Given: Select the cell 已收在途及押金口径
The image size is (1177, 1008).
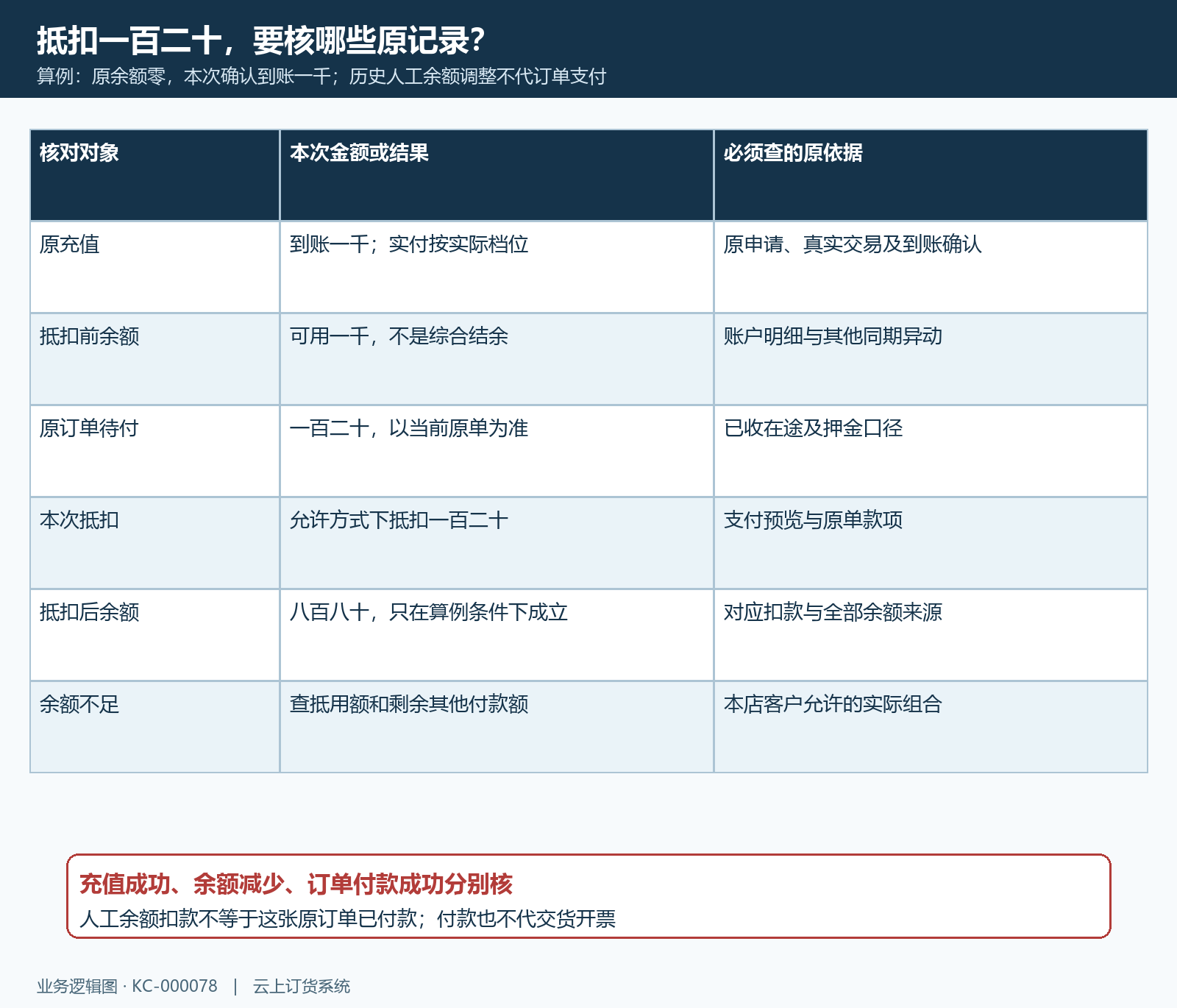Looking at the screenshot, I should click(931, 451).
